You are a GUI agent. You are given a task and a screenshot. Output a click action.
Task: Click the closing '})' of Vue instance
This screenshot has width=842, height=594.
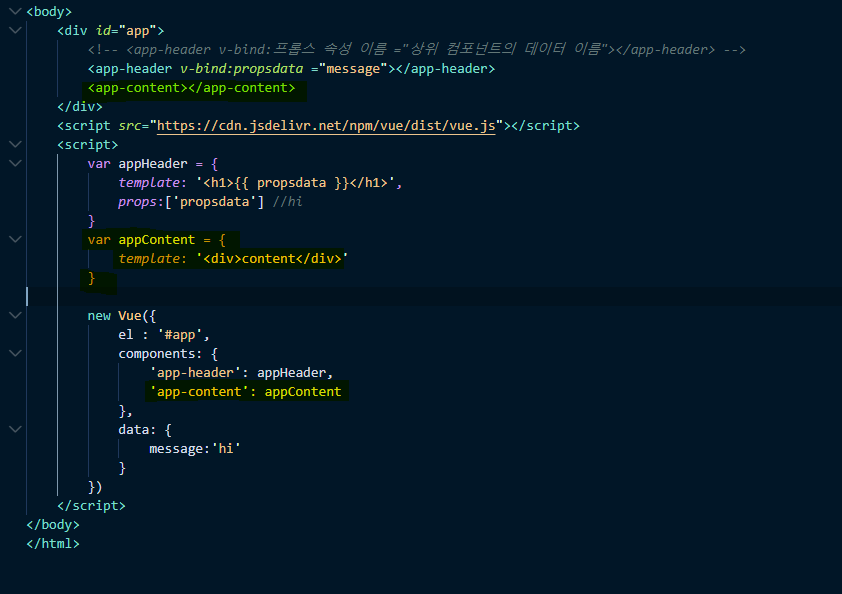tap(95, 487)
